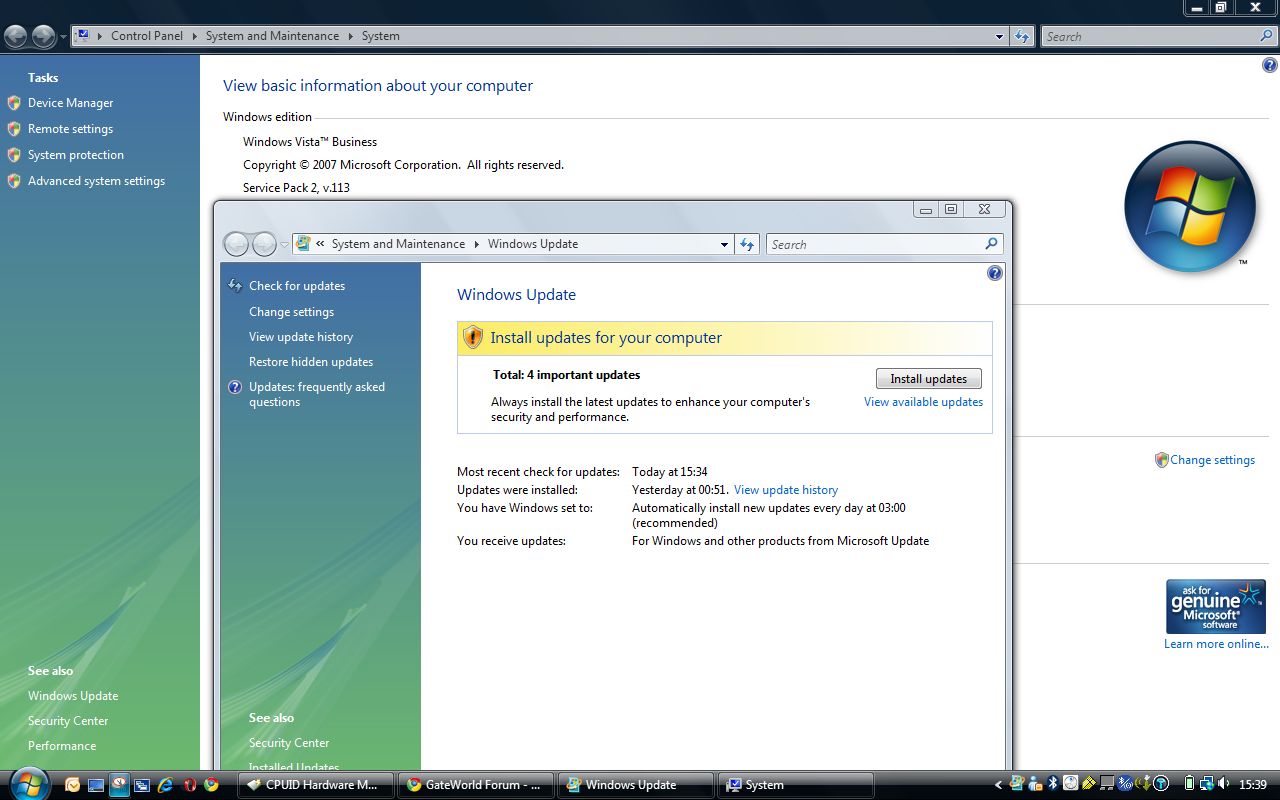The width and height of the screenshot is (1280, 800).
Task: Click the Install updates button
Action: point(929,379)
